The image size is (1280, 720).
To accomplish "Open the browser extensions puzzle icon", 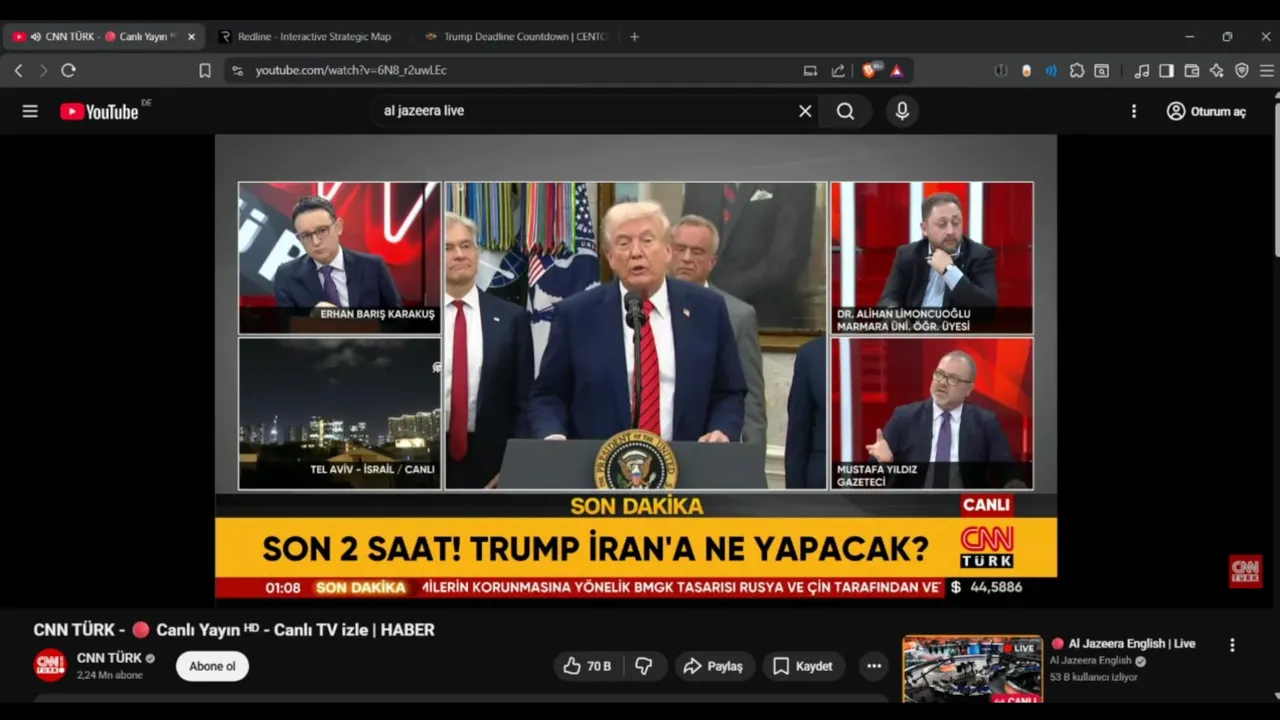I will (x=1077, y=70).
